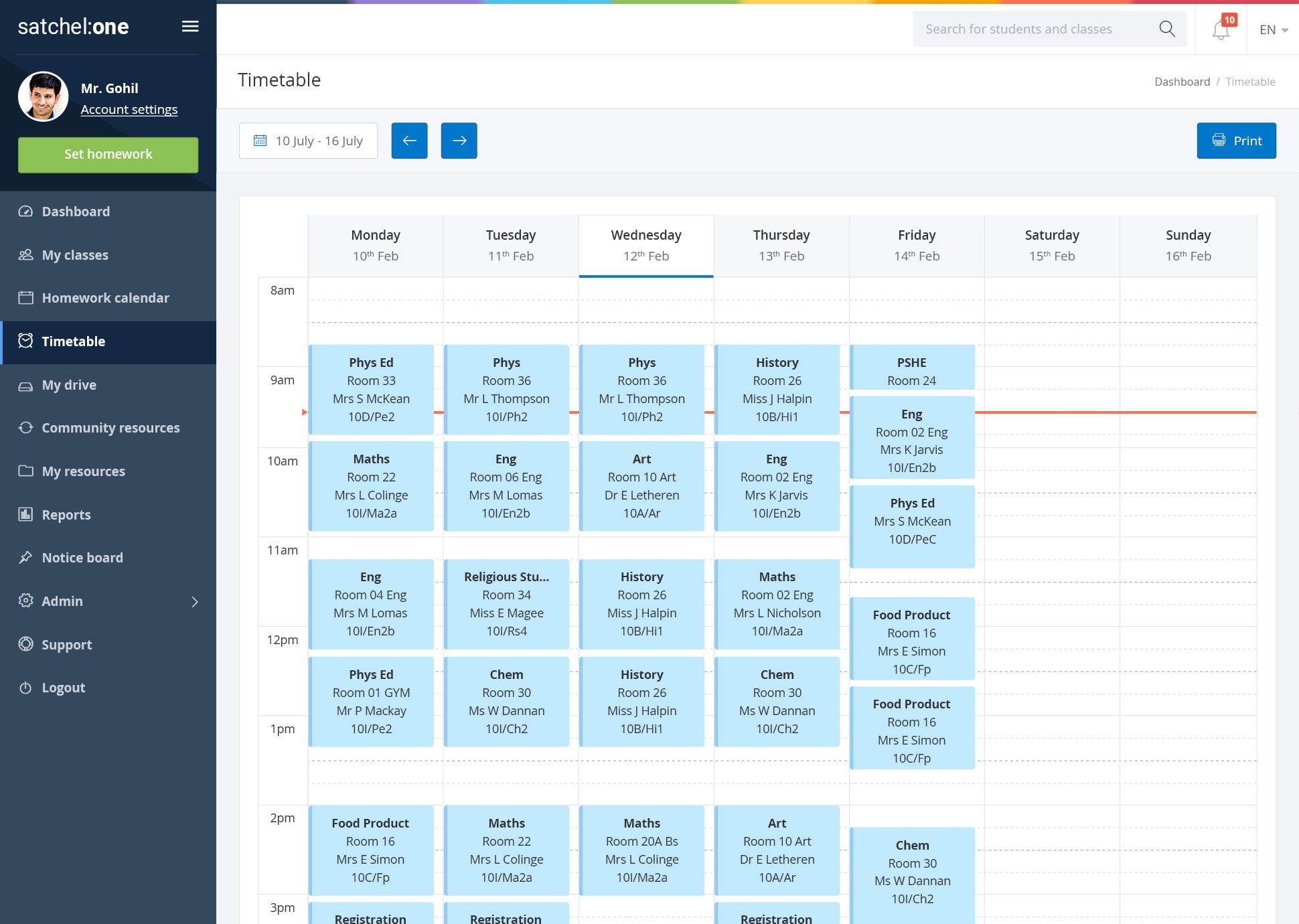Click Mr. Gohil's profile avatar

[x=44, y=96]
